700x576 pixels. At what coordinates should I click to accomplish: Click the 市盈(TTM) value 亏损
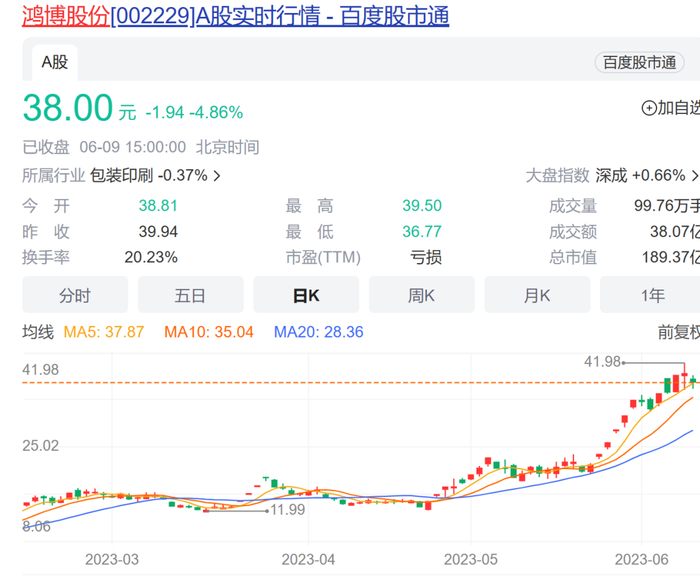(426, 258)
